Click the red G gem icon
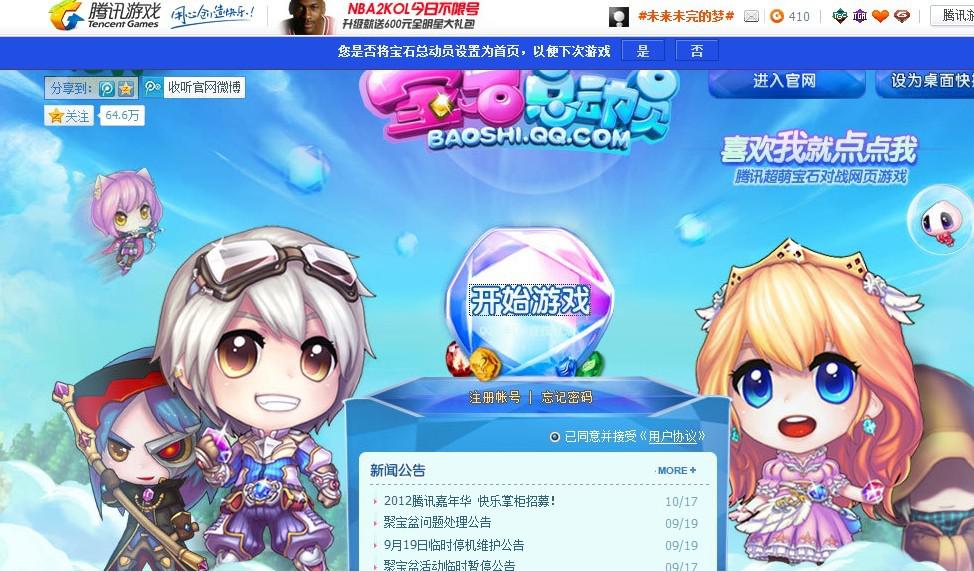 point(902,16)
